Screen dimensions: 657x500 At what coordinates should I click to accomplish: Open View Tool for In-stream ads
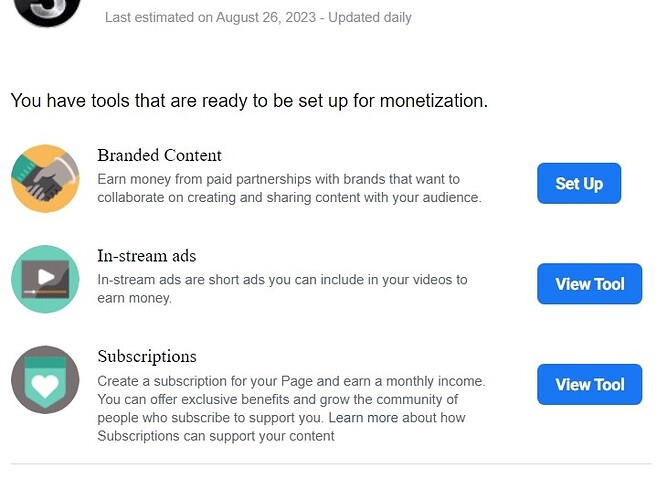click(589, 284)
